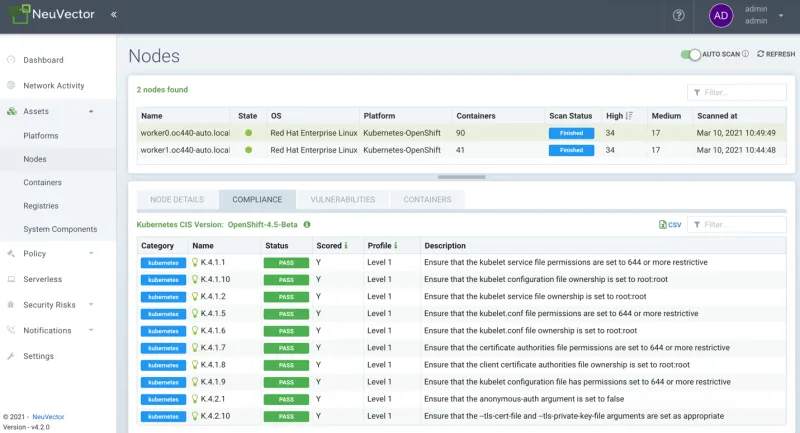The height and width of the screenshot is (433, 800).
Task: Toggle the Auto Scan switch
Action: pos(690,54)
